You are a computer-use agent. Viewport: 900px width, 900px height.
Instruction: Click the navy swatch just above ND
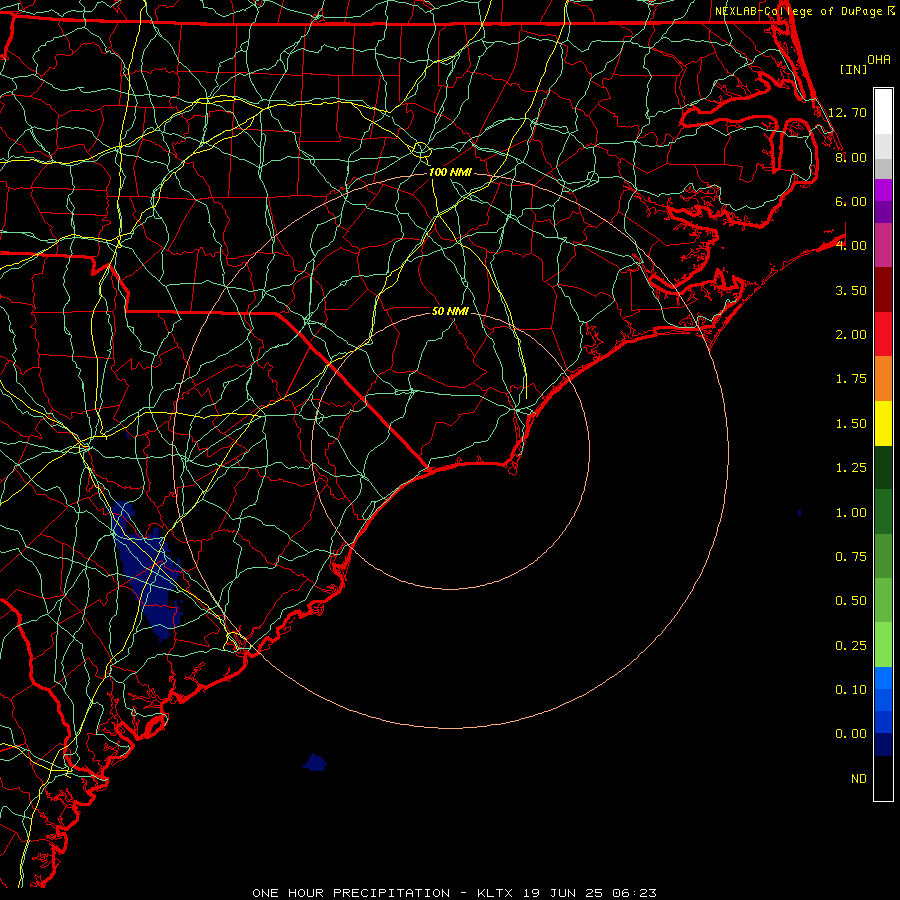pyautogui.click(x=883, y=744)
